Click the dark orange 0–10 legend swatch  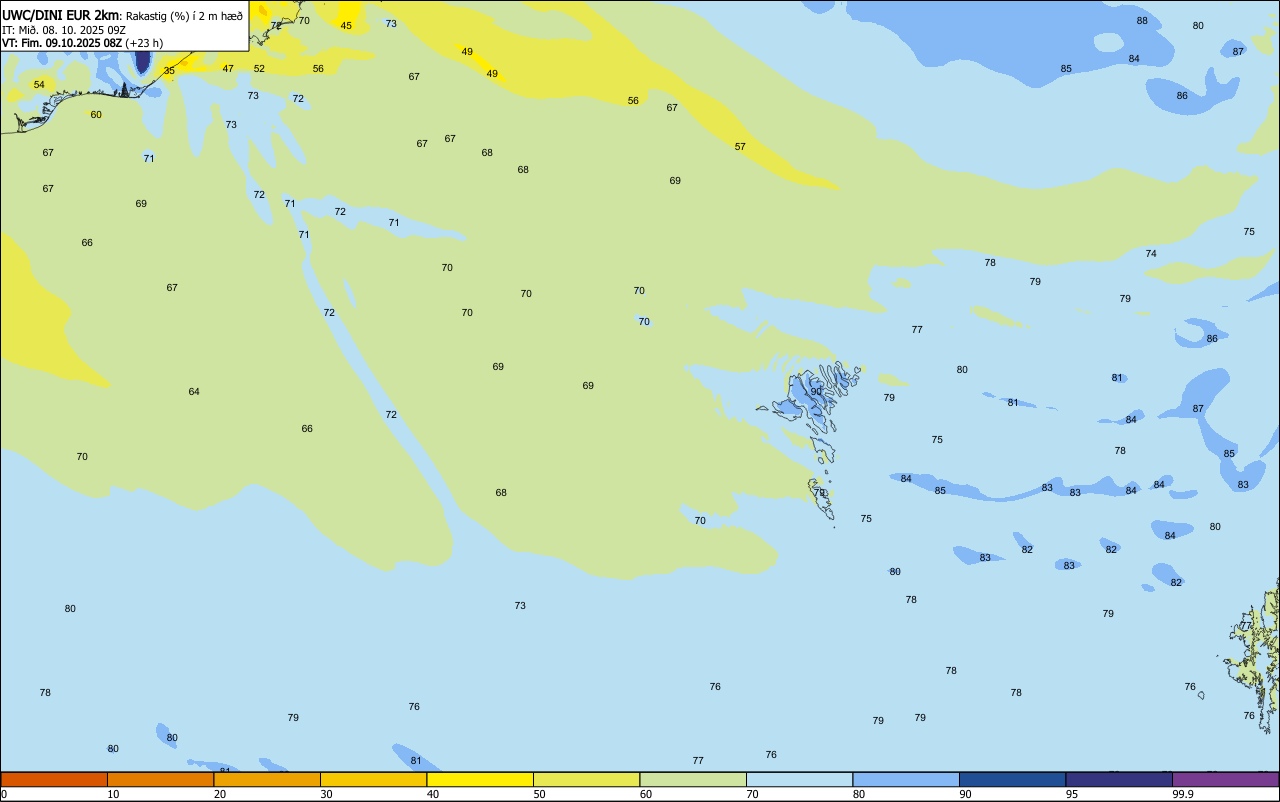[x=54, y=779]
